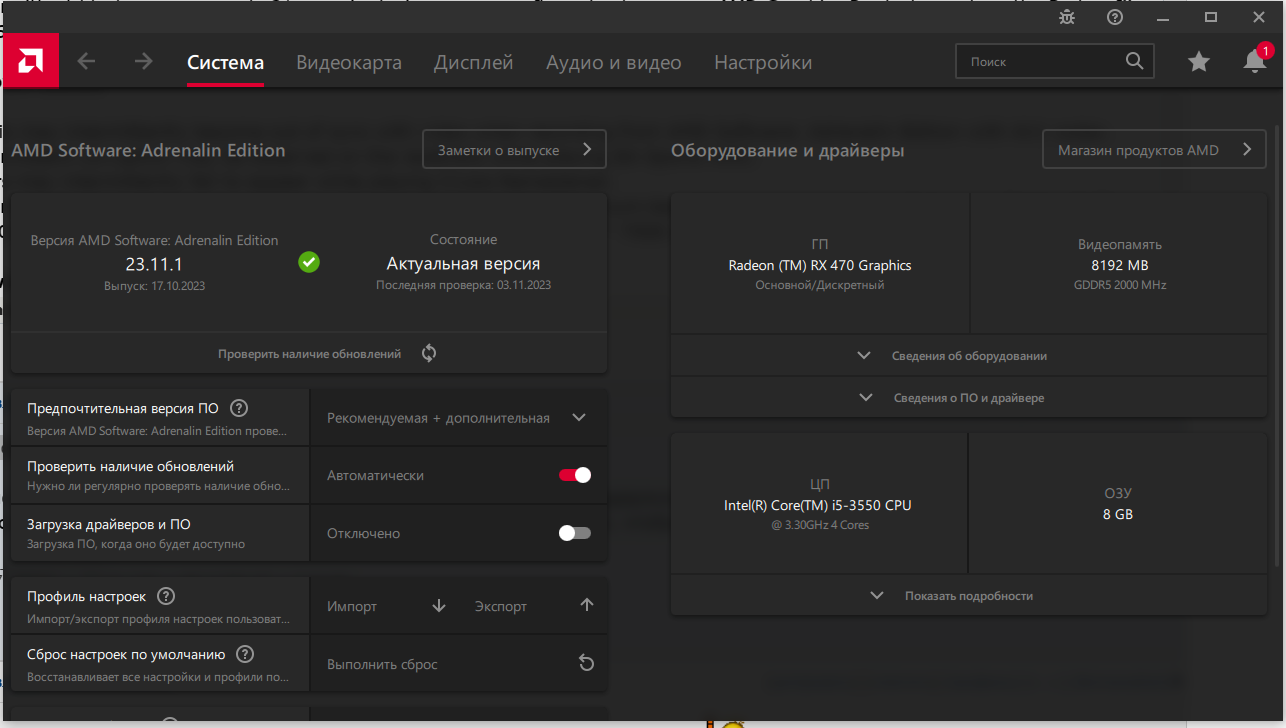Open notifications bell icon
The height and width of the screenshot is (728, 1286).
point(1255,61)
